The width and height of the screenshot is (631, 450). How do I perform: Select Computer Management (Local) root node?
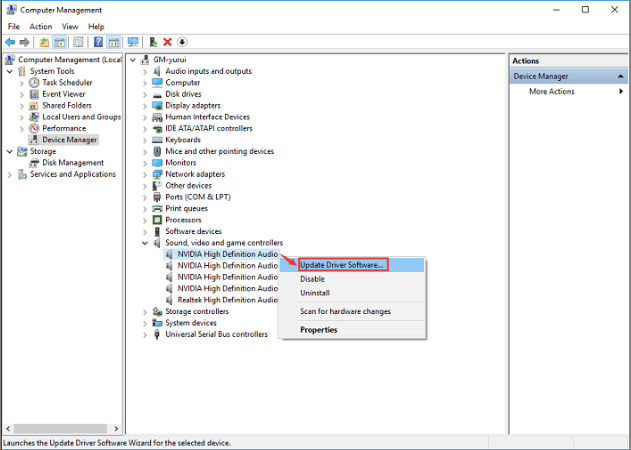click(70, 60)
